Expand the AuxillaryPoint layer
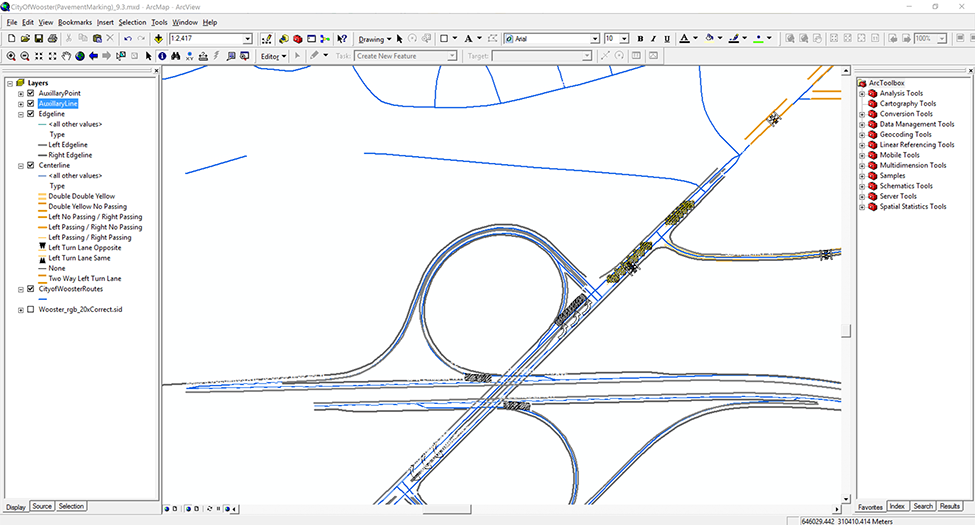975x525 pixels. [21, 93]
